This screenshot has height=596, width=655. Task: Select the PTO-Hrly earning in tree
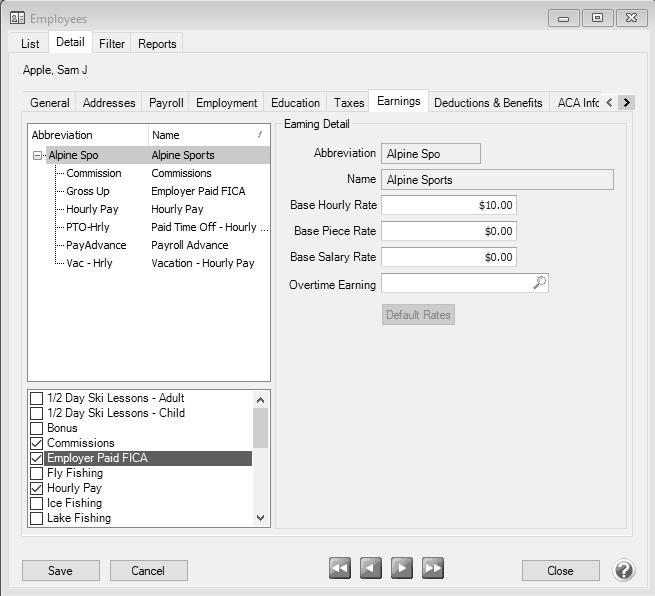tap(87, 227)
